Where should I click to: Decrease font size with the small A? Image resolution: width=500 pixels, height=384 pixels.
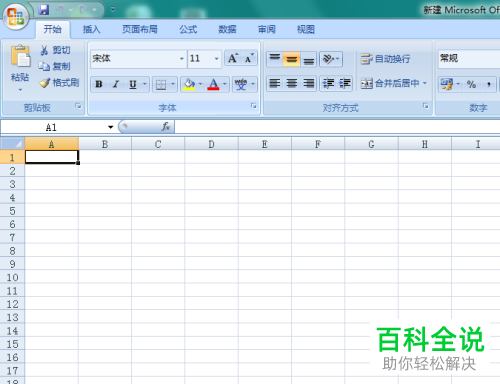[249, 58]
